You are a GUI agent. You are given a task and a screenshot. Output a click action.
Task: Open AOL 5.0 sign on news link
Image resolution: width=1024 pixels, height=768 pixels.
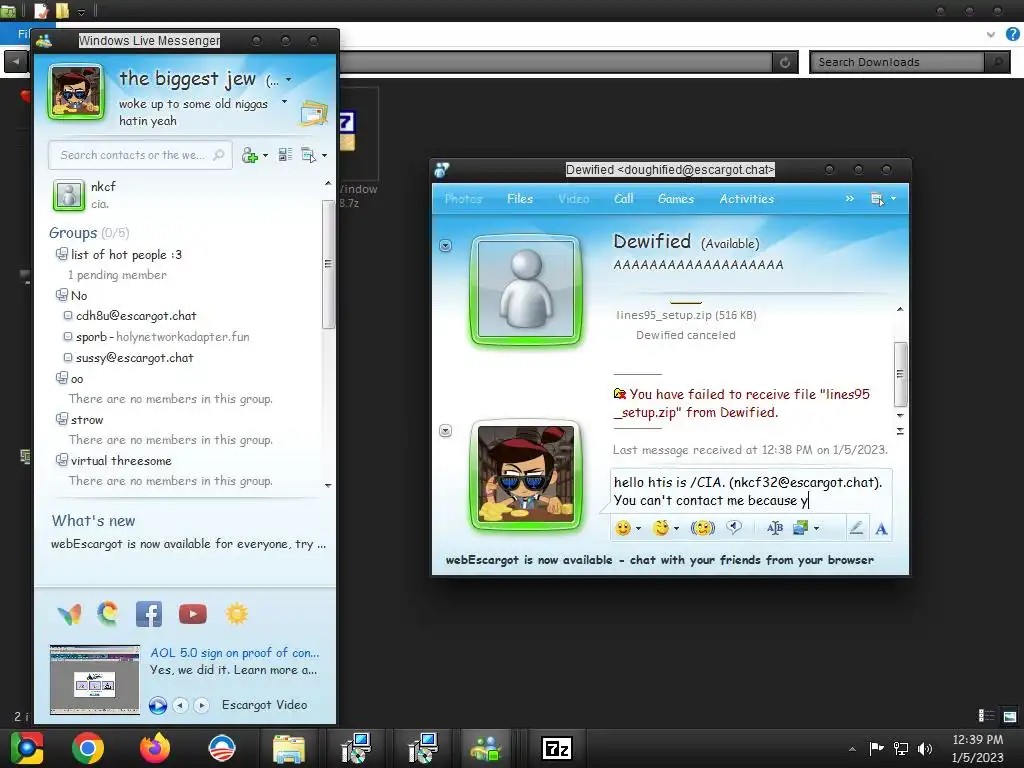point(234,652)
